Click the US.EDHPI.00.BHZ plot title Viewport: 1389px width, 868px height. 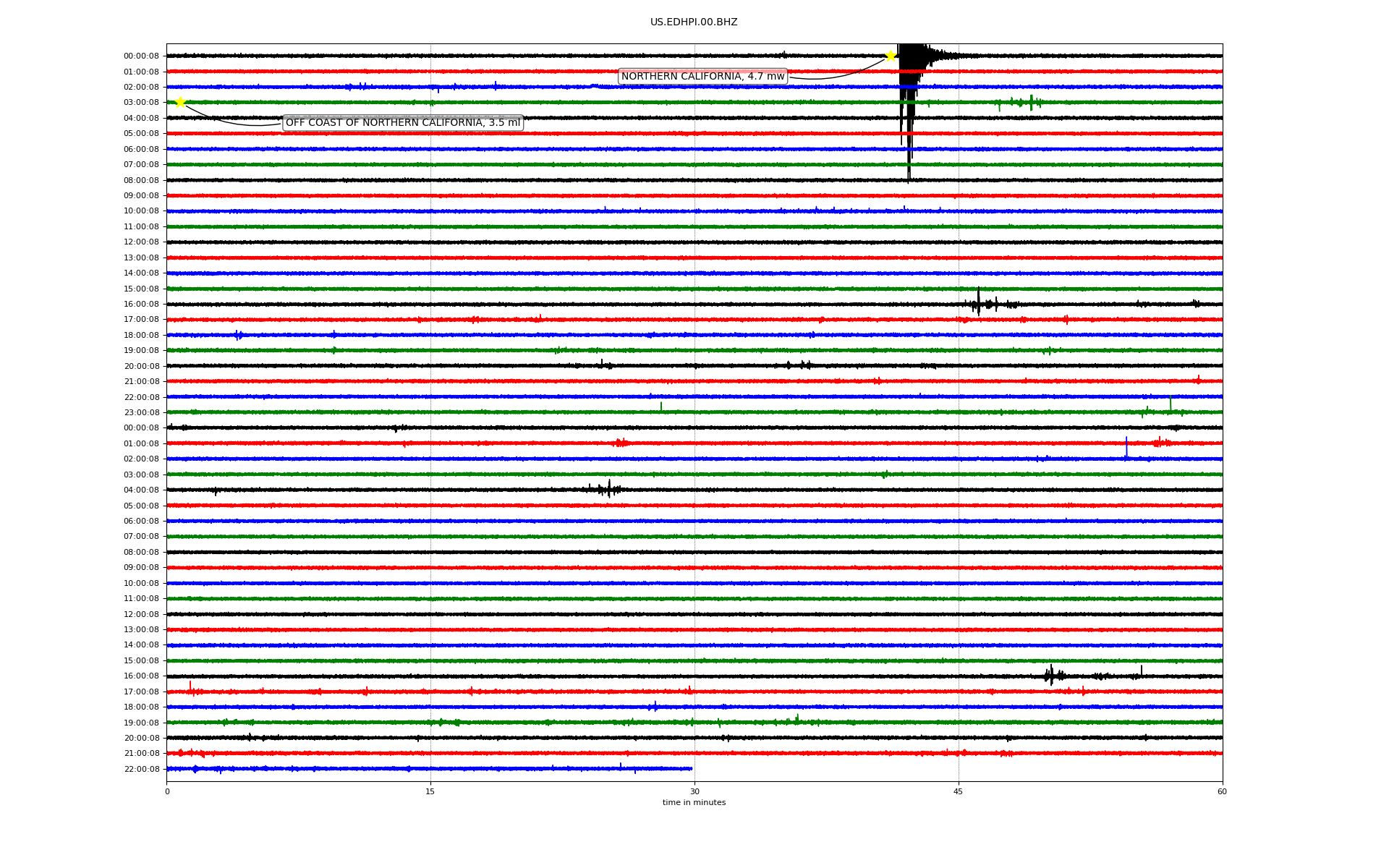[x=694, y=22]
